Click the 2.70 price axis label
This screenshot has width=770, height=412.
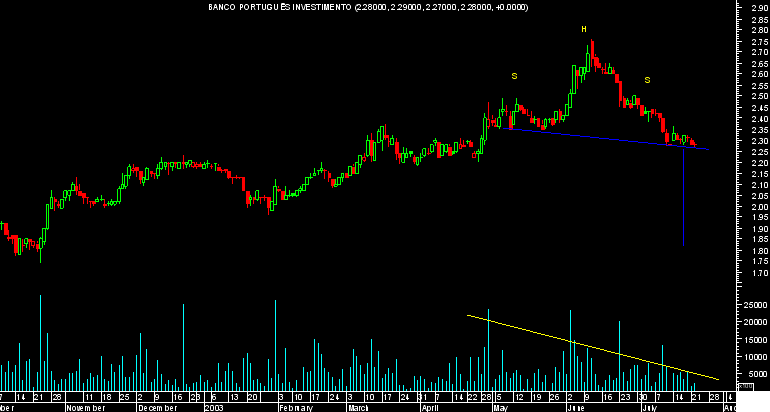pos(760,52)
